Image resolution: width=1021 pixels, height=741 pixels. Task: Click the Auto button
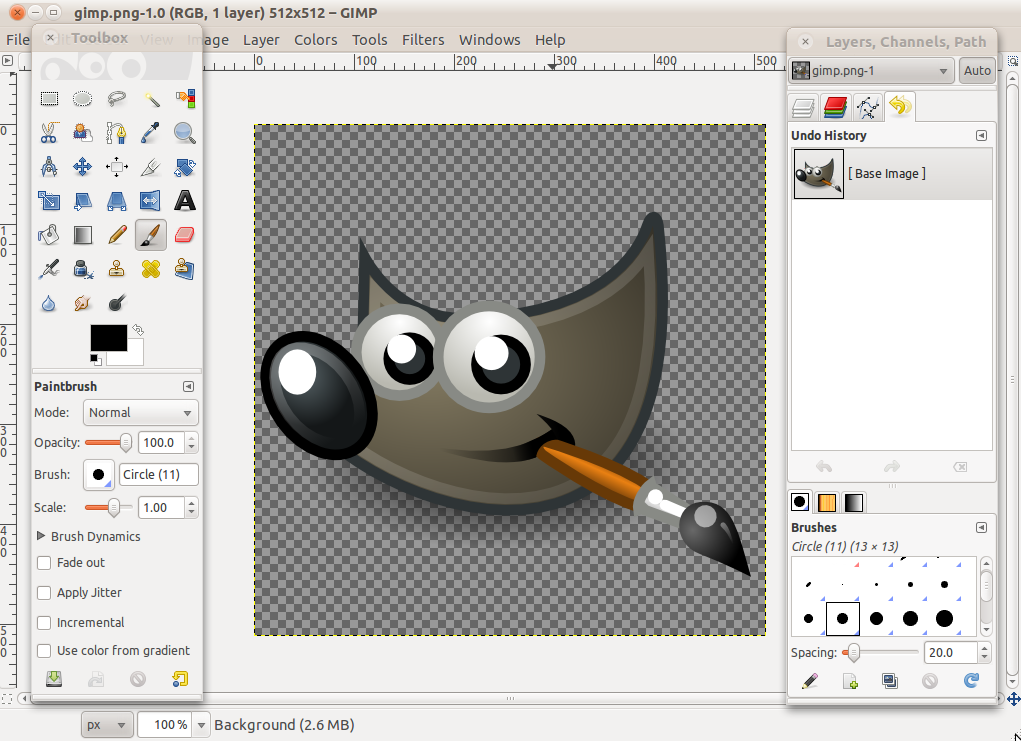coord(977,71)
